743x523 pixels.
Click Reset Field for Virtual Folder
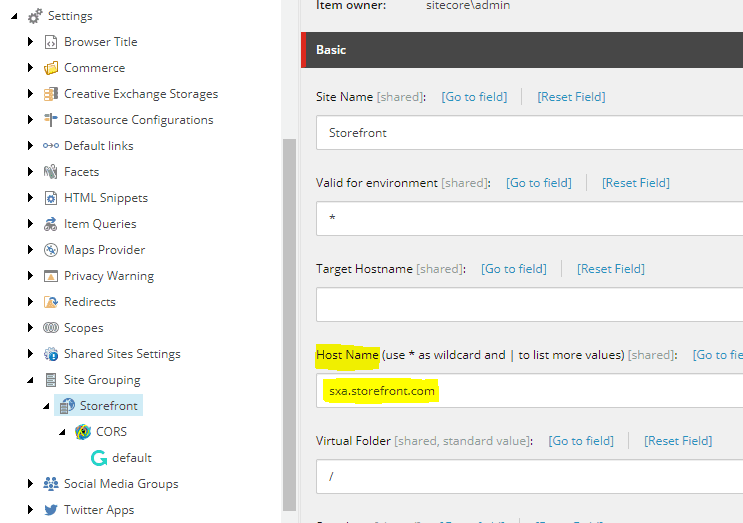click(x=678, y=441)
